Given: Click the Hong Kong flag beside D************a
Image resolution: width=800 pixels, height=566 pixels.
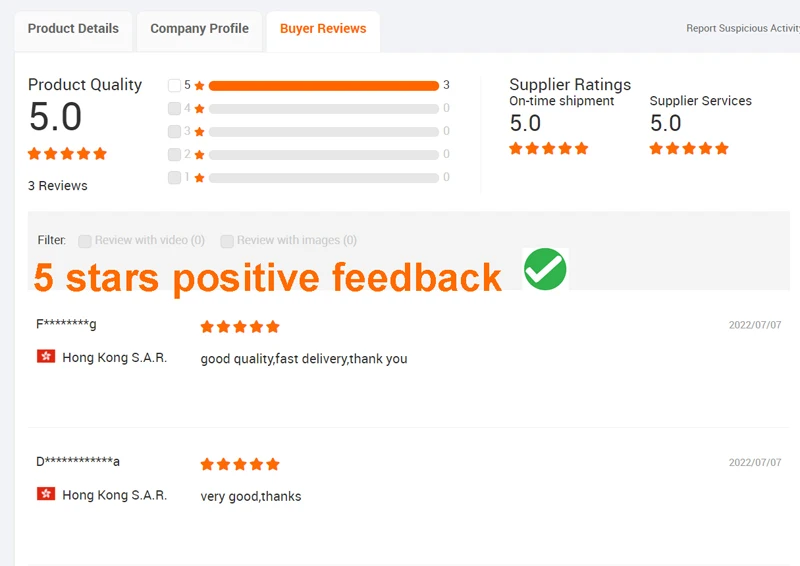Looking at the screenshot, I should pyautogui.click(x=46, y=495).
